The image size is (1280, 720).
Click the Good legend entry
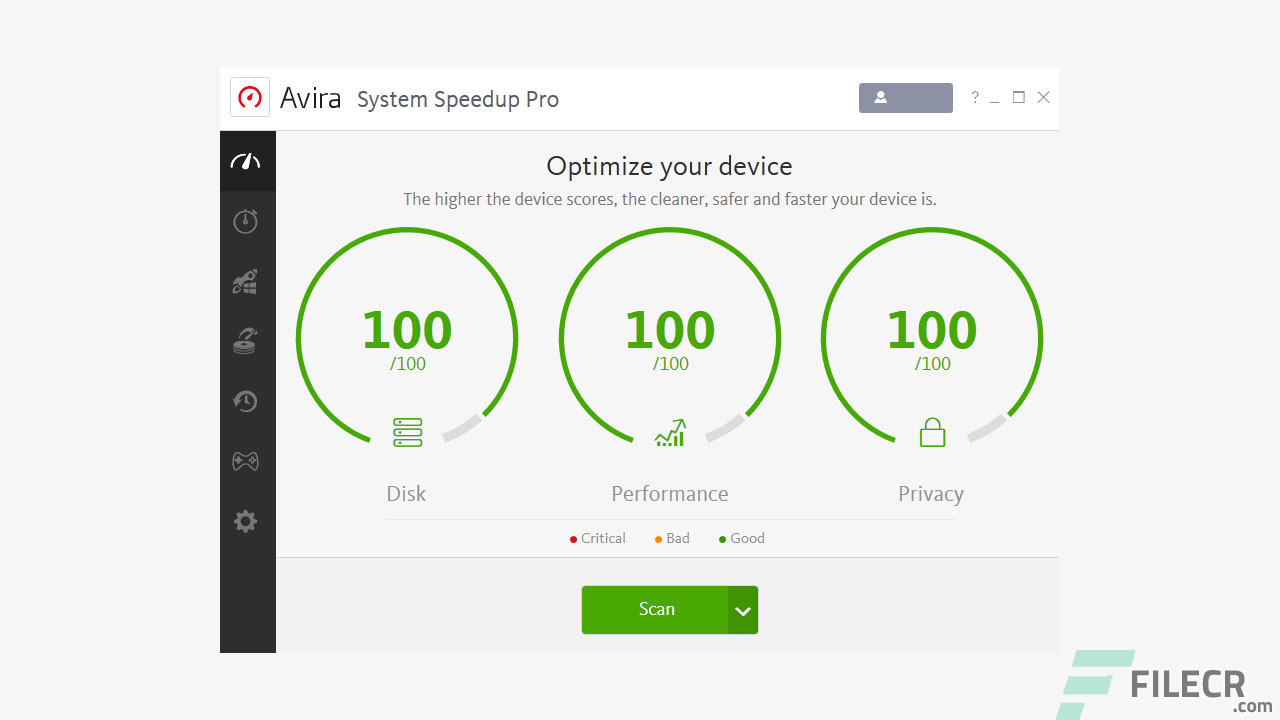pos(741,538)
